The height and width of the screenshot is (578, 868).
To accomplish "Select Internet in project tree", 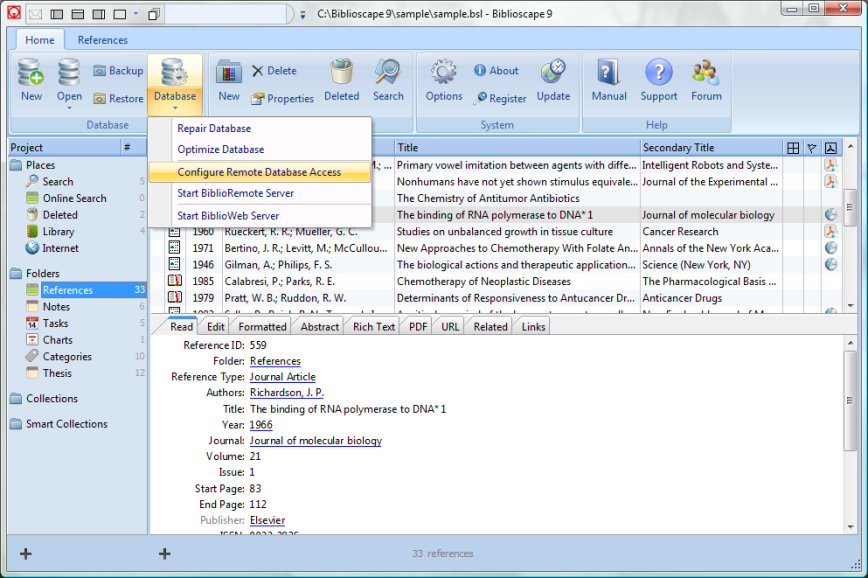I will point(60,248).
